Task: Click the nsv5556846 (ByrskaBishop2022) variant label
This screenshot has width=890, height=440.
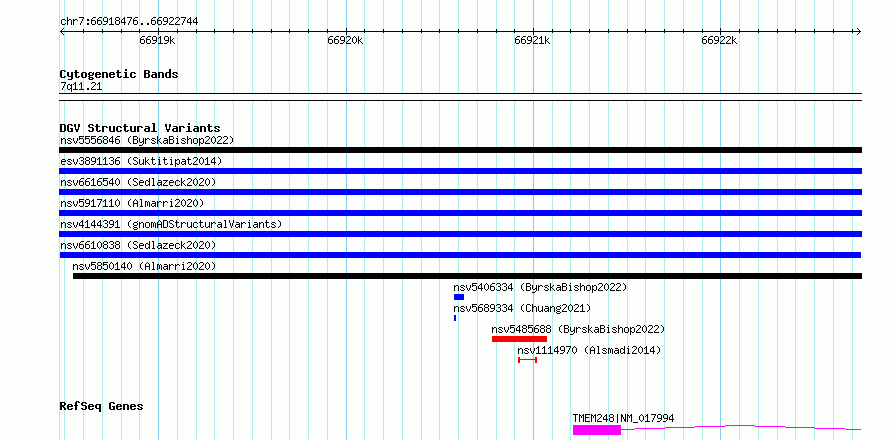Action: coord(147,140)
